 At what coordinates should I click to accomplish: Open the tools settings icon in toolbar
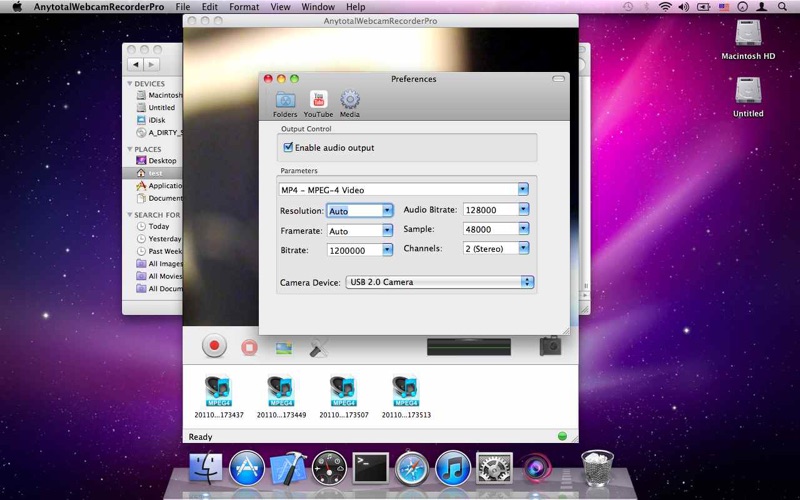319,348
